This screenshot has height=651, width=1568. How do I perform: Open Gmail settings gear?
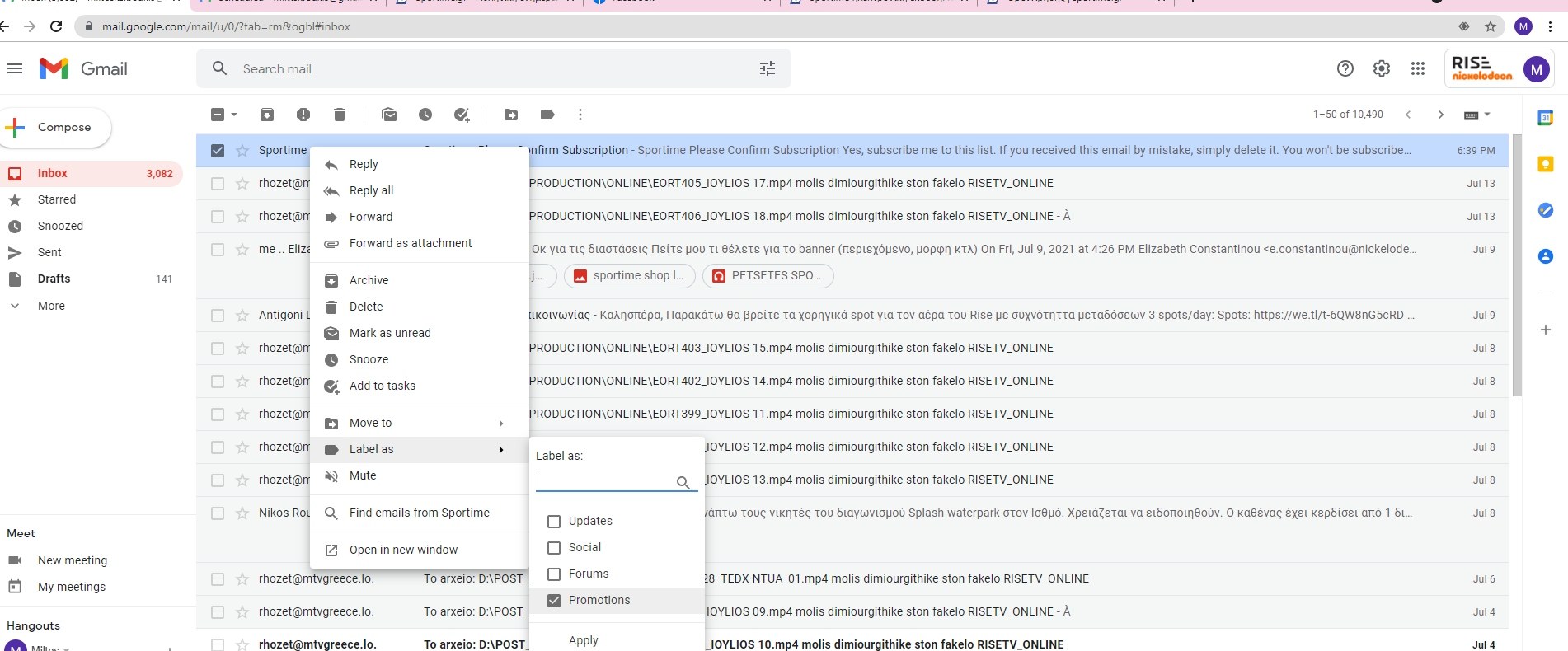(1382, 69)
